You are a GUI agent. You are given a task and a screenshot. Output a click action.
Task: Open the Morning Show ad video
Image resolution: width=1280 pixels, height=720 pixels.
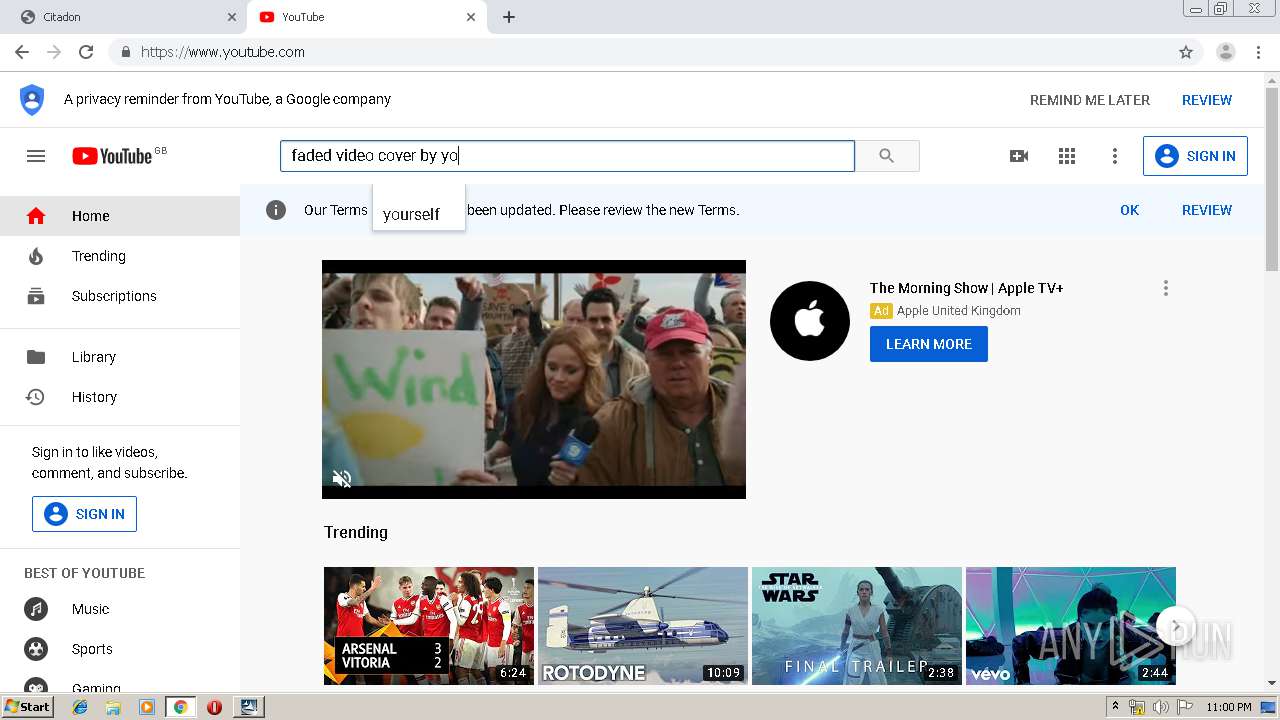[534, 379]
